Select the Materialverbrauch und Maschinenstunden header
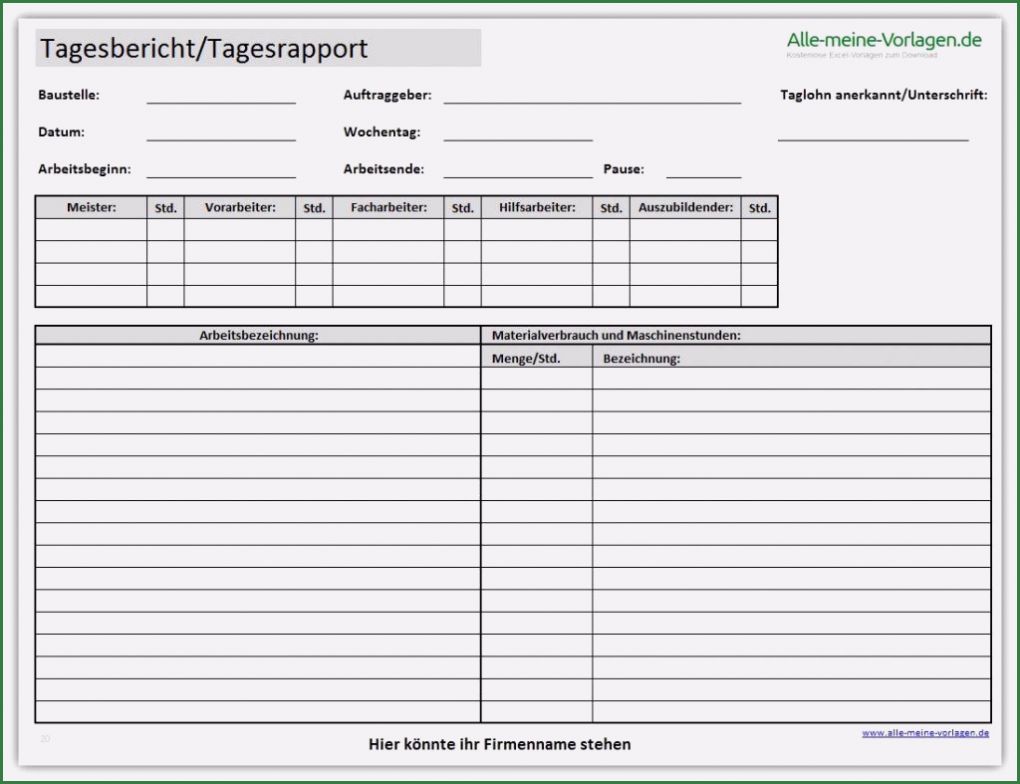Image resolution: width=1020 pixels, height=784 pixels. coord(614,335)
